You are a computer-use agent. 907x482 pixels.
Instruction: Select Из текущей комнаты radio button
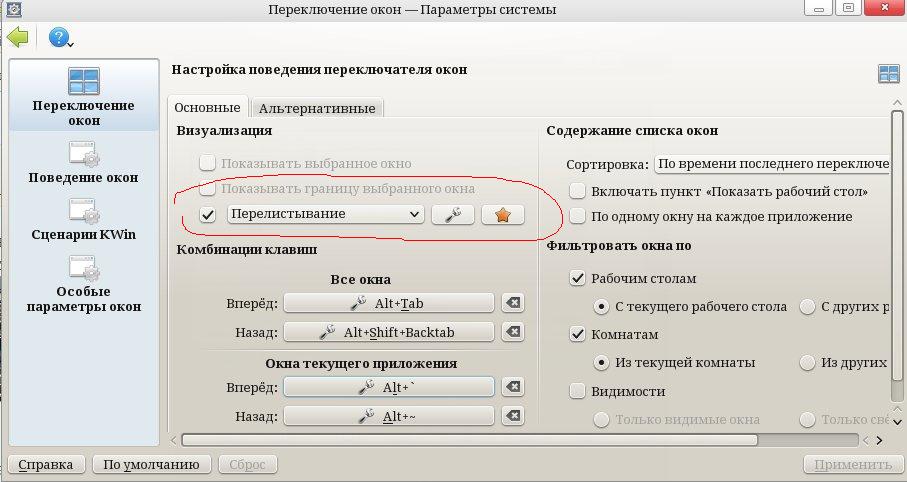[x=602, y=363]
